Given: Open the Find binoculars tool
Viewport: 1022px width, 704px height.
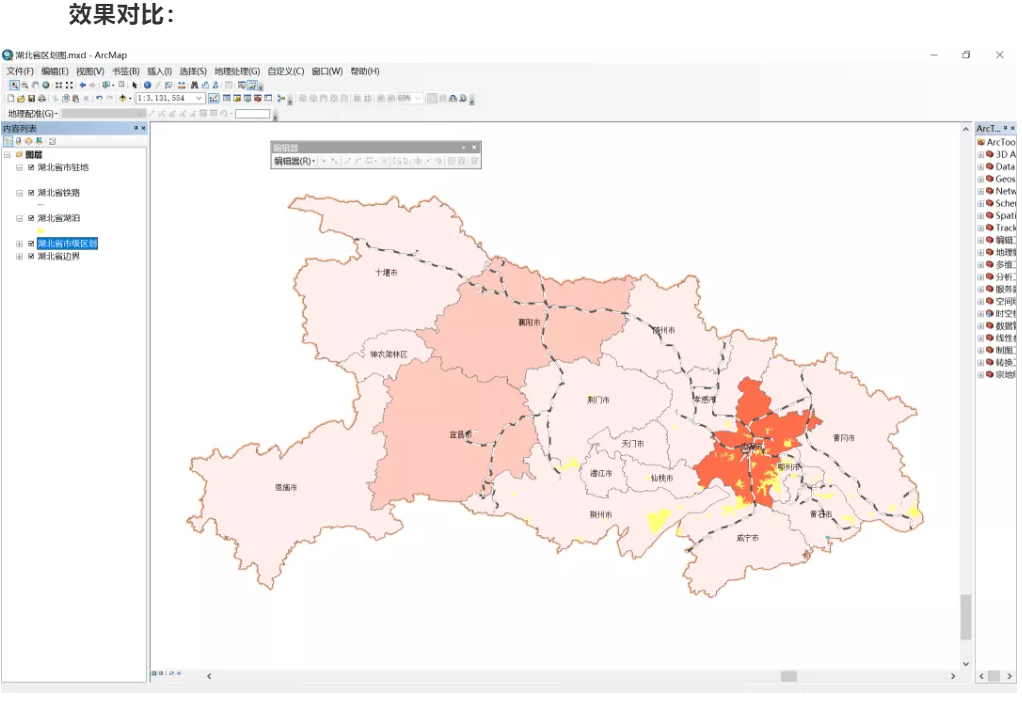Looking at the screenshot, I should tap(194, 85).
